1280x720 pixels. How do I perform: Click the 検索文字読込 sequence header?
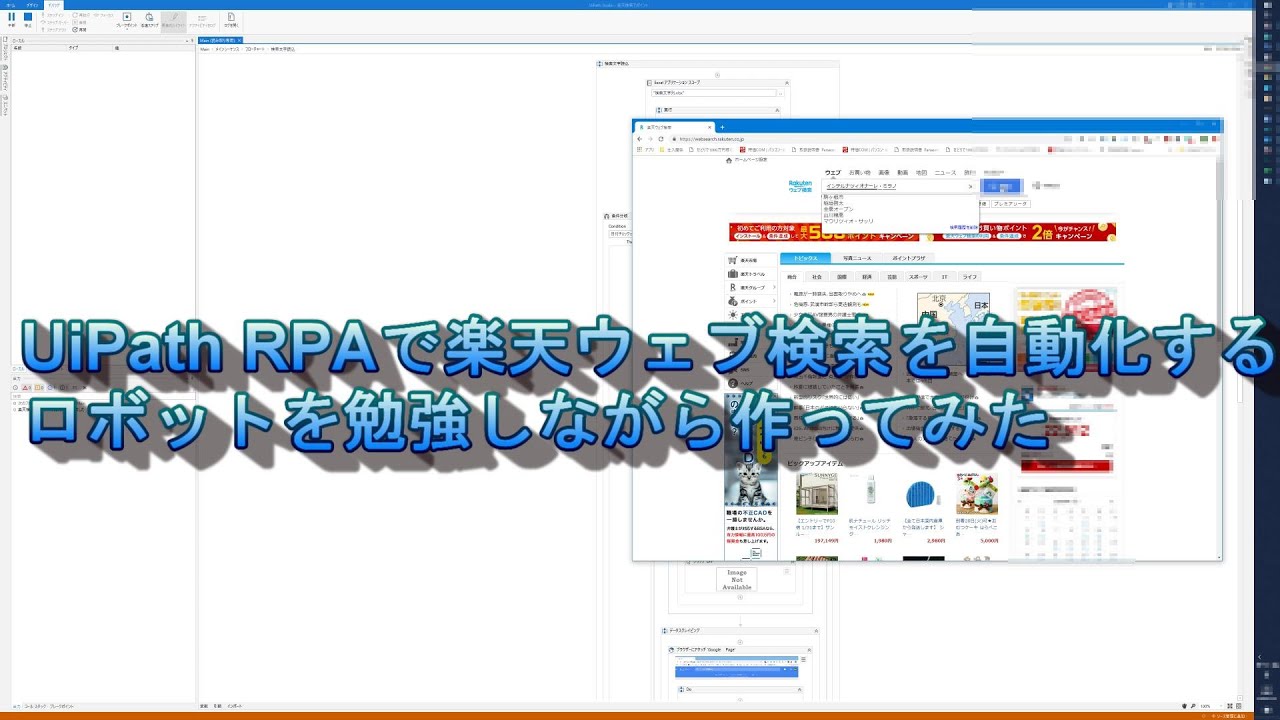(718, 63)
